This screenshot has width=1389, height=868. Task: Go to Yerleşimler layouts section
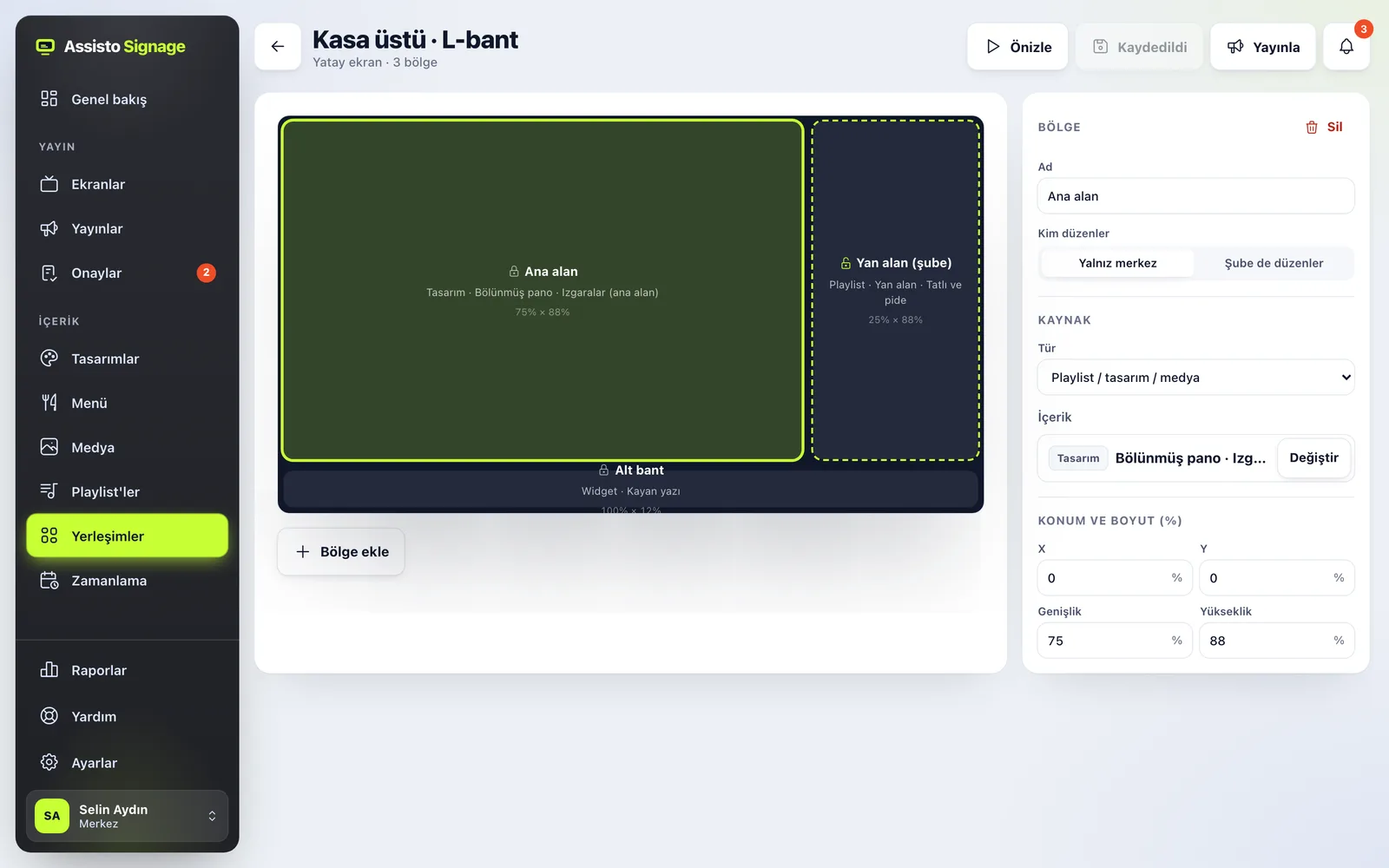click(127, 536)
